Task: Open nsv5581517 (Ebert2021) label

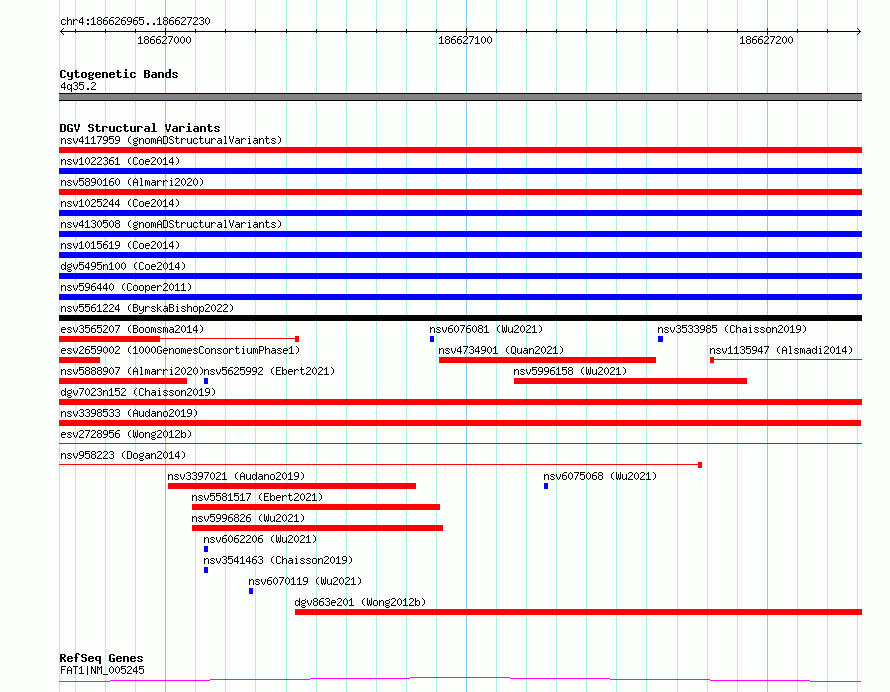Action: pyautogui.click(x=257, y=497)
